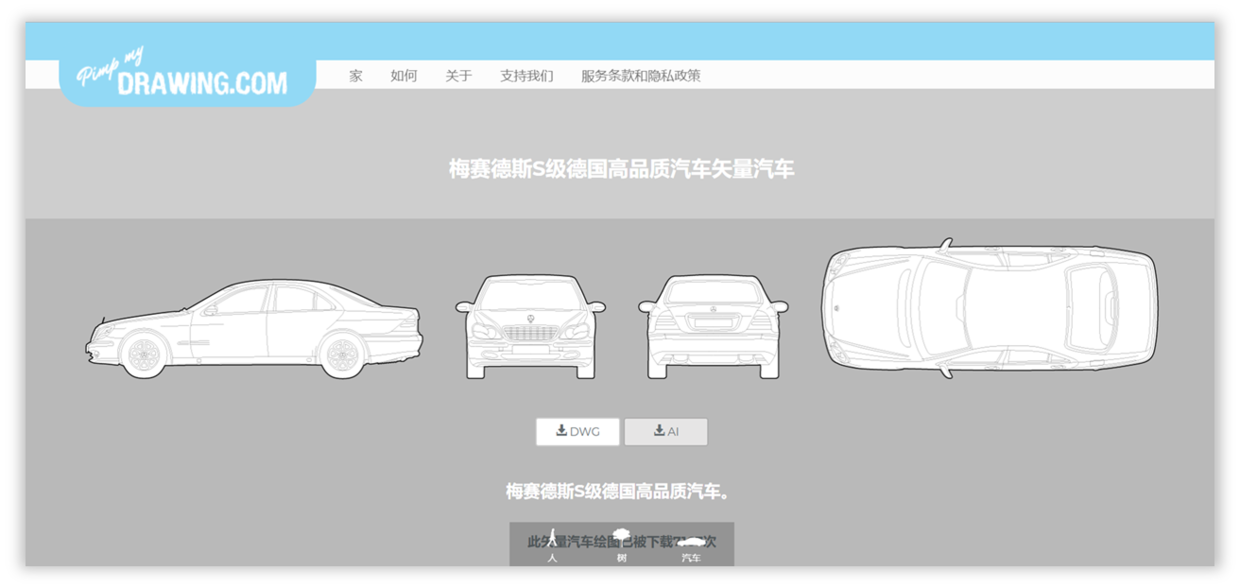Open the 支持我们 (Support us) menu item
The image size is (1240, 588).
(x=527, y=76)
